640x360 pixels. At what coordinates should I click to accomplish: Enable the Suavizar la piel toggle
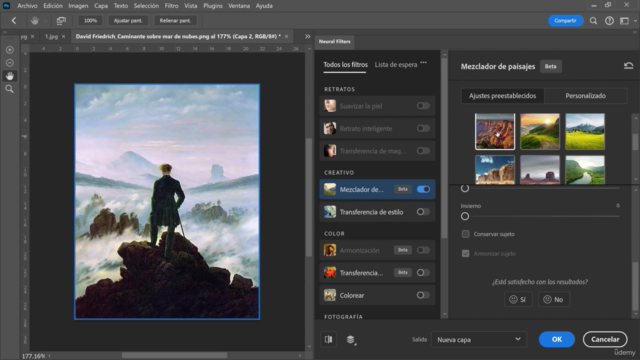coord(423,106)
